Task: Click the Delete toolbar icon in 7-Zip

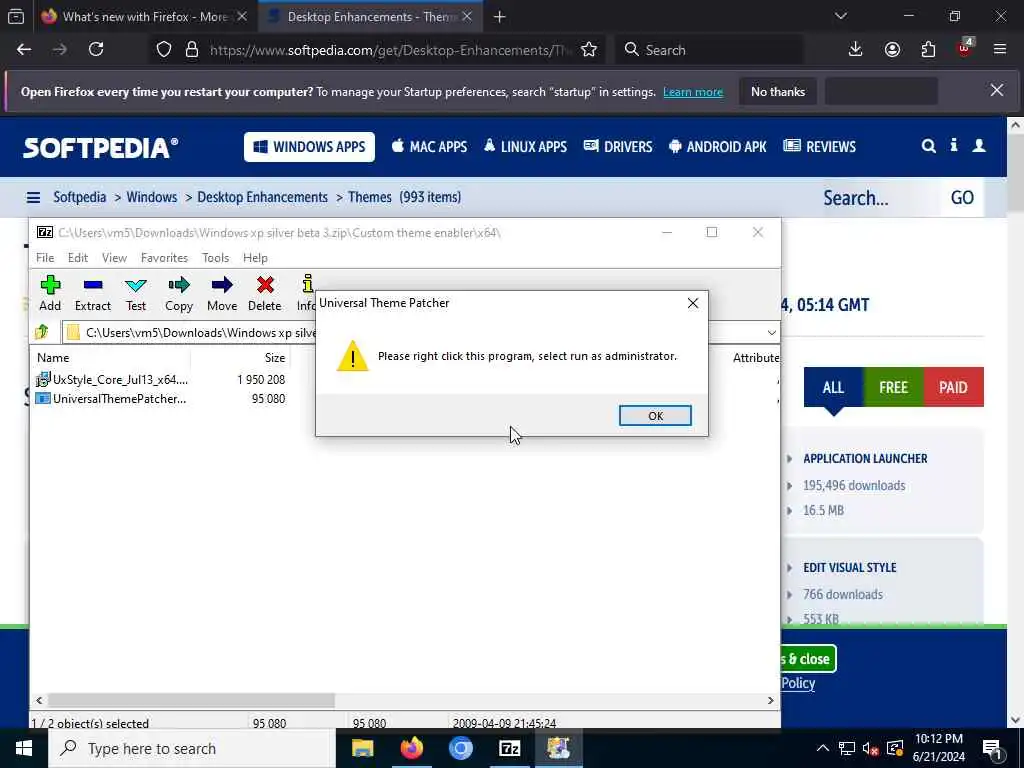Action: (264, 293)
